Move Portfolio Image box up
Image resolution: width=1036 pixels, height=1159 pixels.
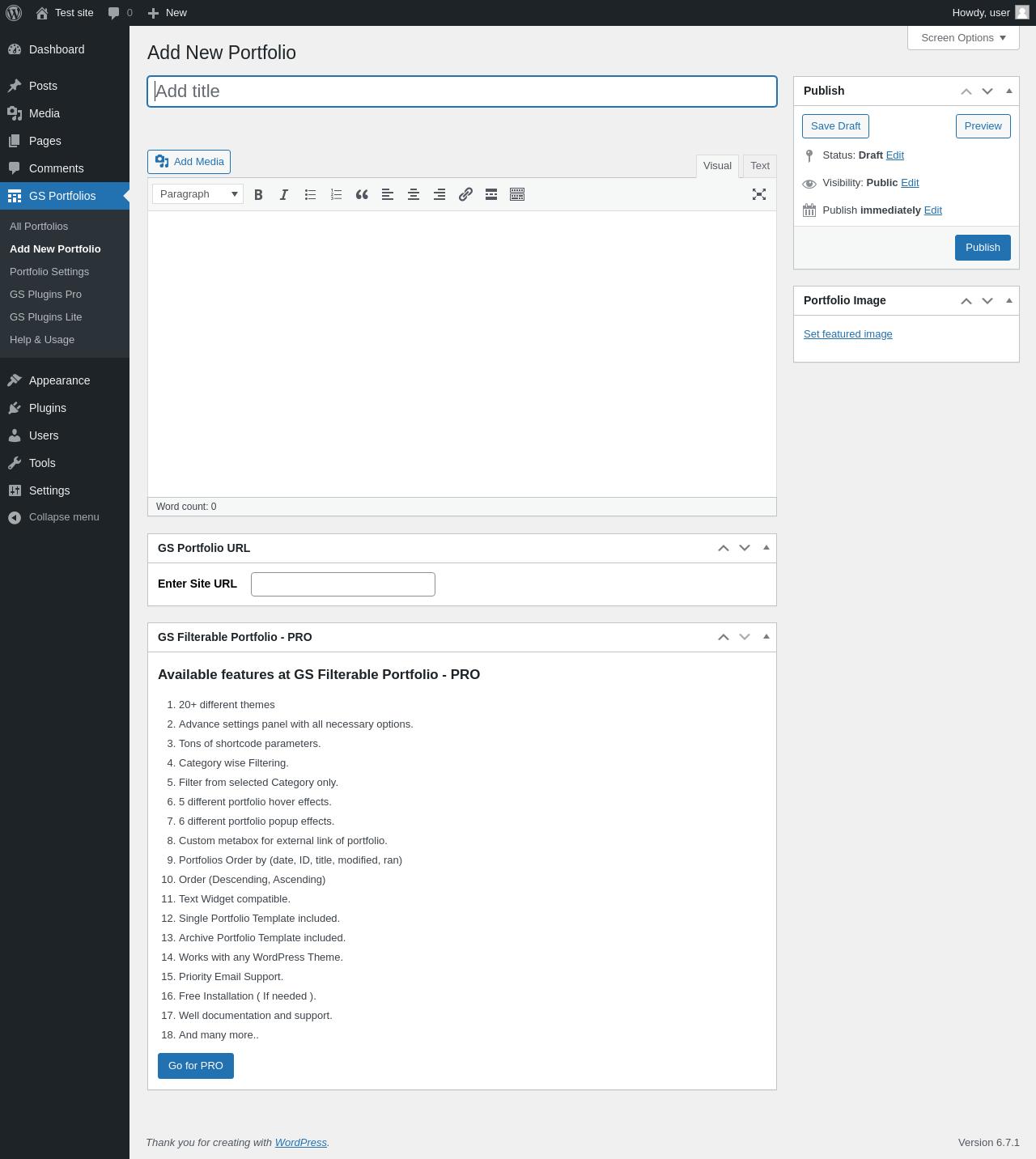(966, 301)
